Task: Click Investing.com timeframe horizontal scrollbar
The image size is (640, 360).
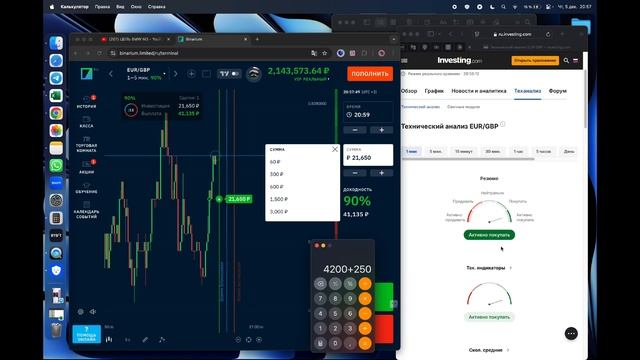Action: coord(468,160)
